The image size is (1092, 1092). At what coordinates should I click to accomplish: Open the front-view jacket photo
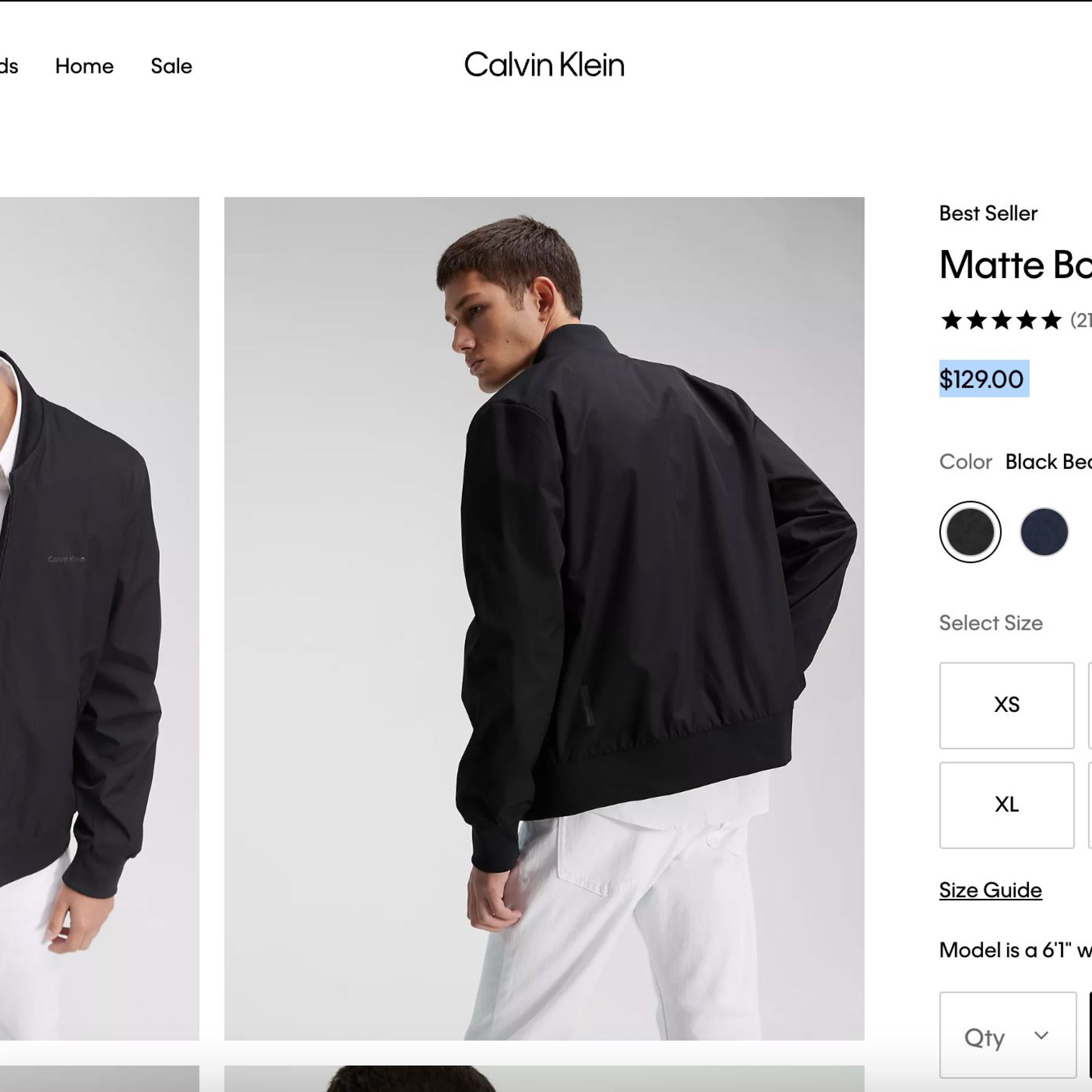click(99, 619)
